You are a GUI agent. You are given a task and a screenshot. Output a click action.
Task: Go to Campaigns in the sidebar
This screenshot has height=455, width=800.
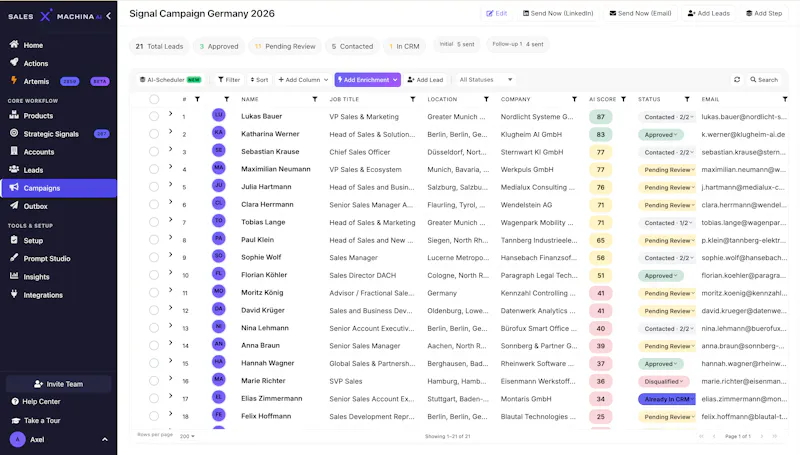pyautogui.click(x=59, y=188)
